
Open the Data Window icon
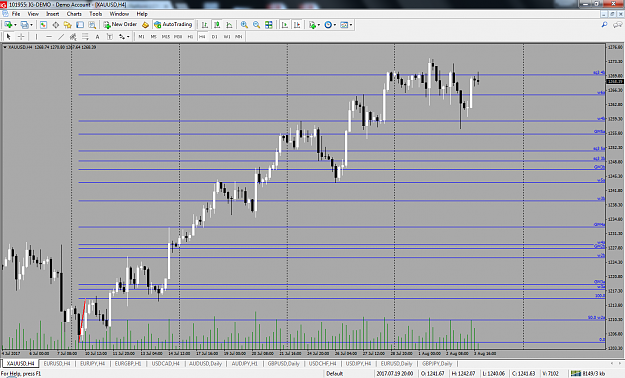(x=55, y=25)
